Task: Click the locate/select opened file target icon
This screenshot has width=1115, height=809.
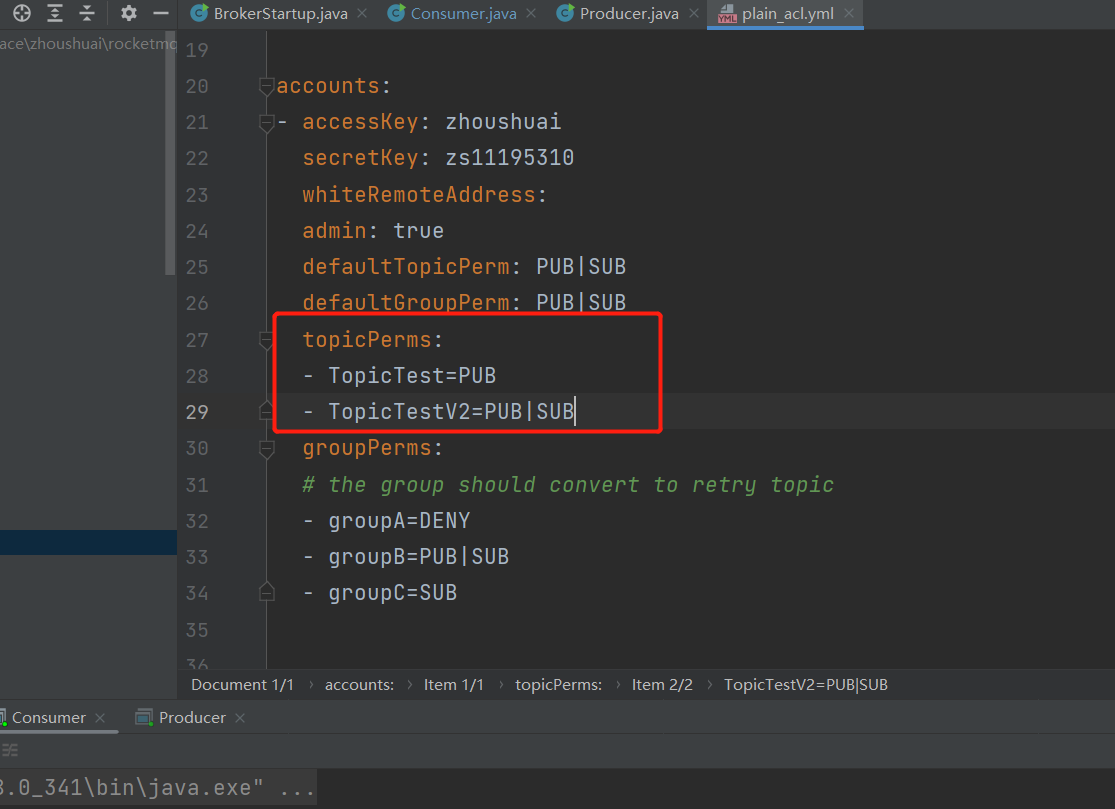Action: 22,13
